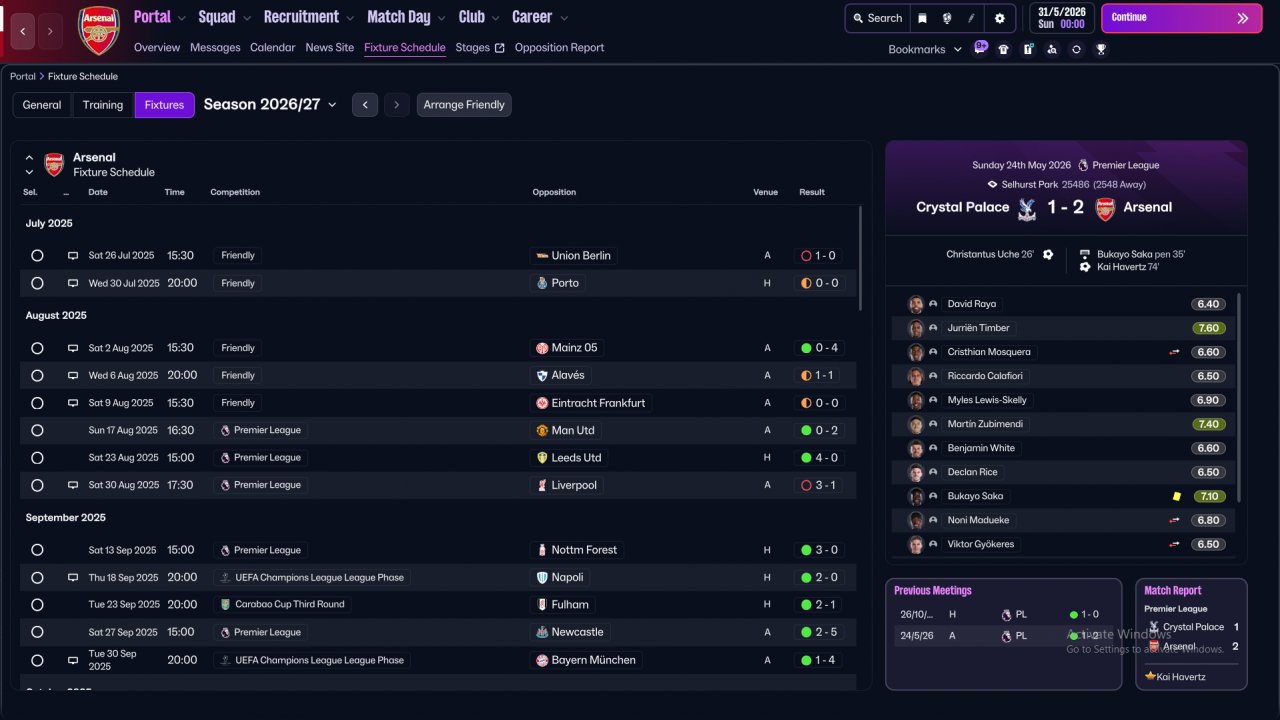Click the circular arrows icon in the bookmarks bar
1280x720 pixels.
1076,49
